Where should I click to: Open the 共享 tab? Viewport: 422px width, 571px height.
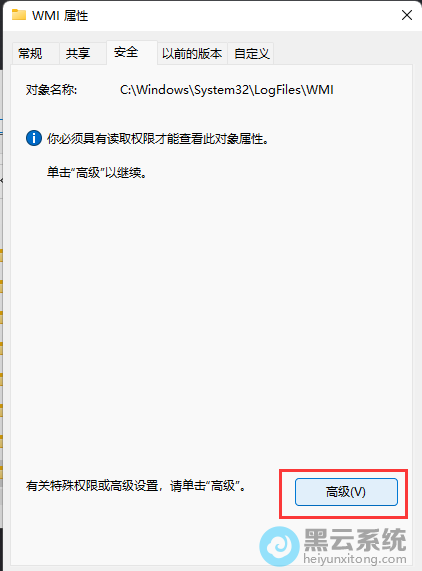point(82,54)
